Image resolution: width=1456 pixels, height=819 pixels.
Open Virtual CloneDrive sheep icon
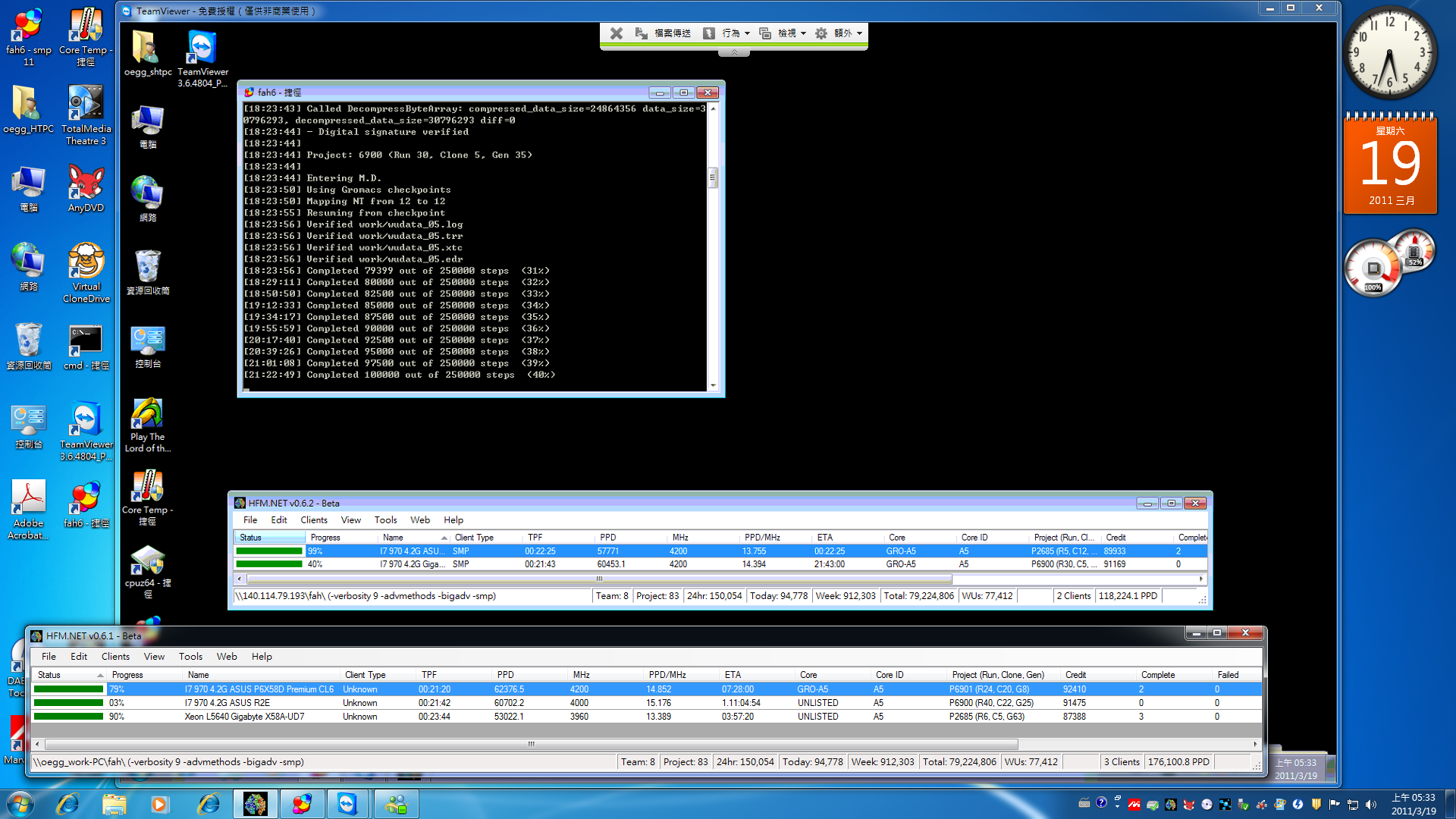[x=86, y=273]
